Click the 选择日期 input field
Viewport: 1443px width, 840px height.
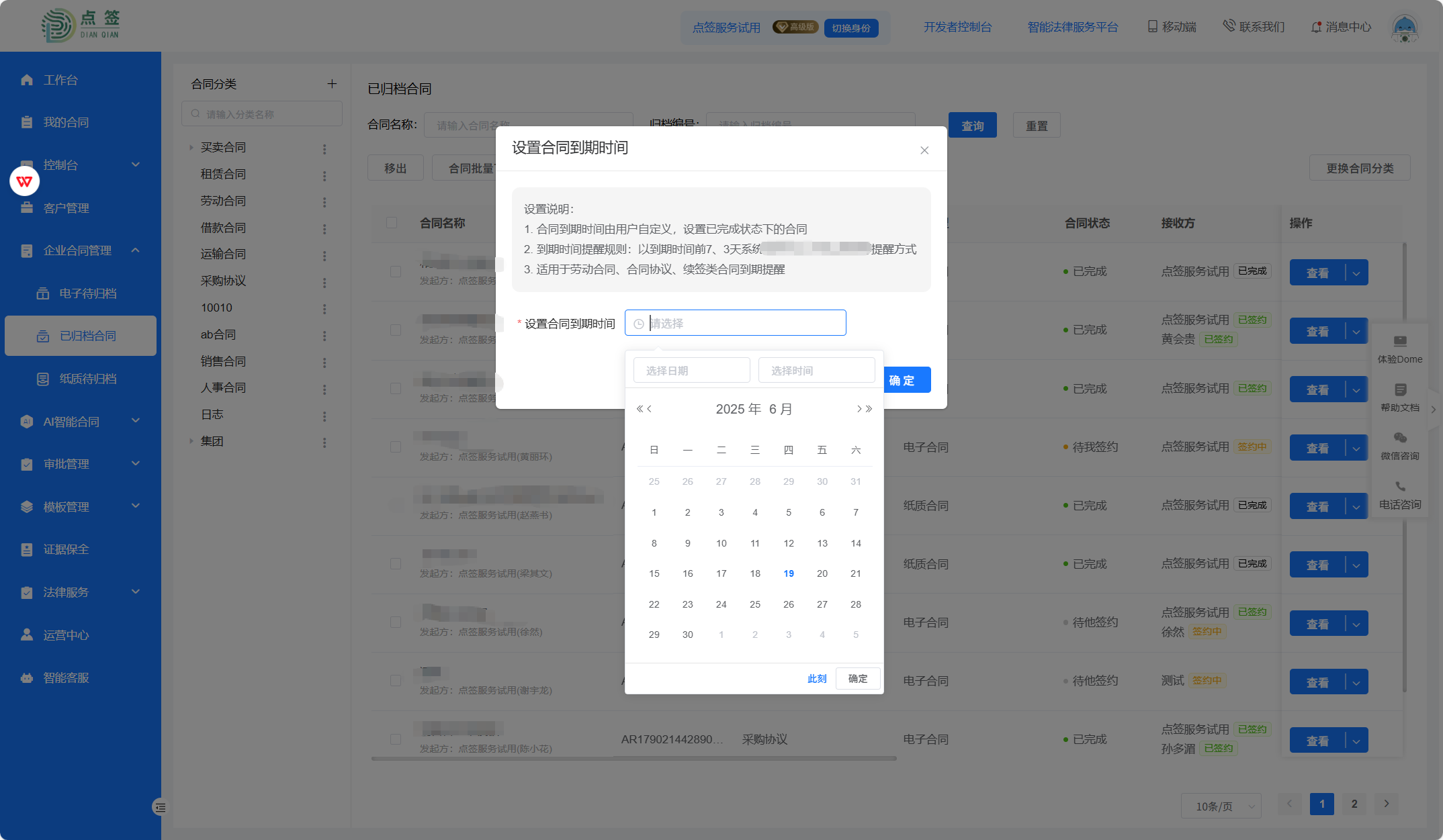tap(692, 371)
